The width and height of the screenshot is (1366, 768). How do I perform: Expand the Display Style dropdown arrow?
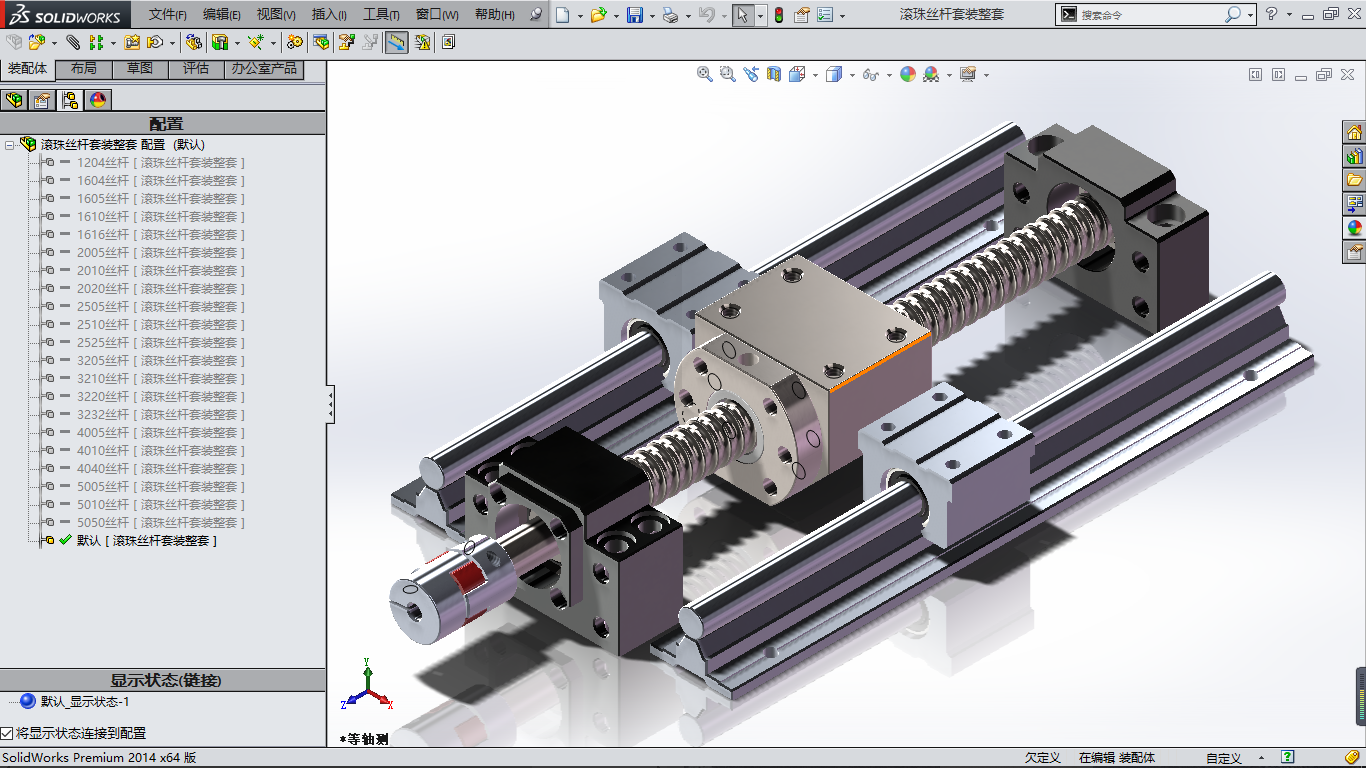851,75
